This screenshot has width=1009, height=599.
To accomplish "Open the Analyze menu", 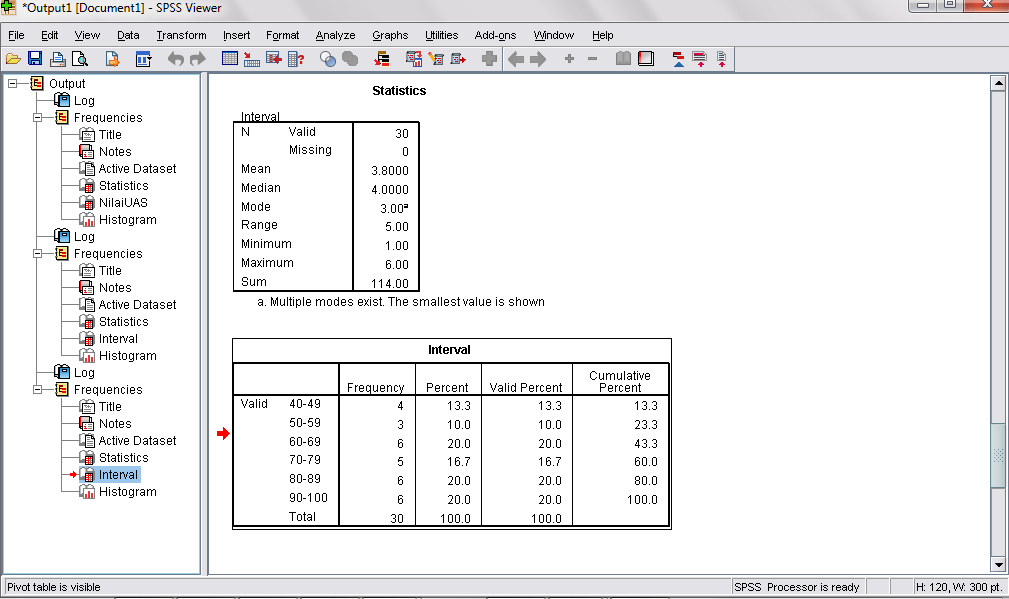I will click(x=335, y=35).
